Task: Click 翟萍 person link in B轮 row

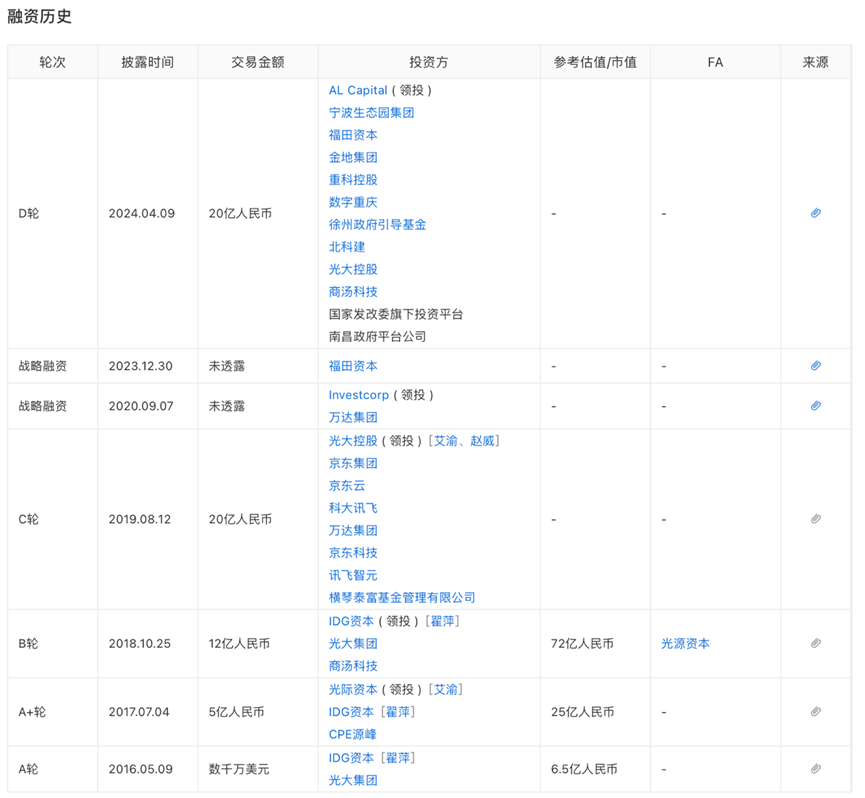Action: 442,622
